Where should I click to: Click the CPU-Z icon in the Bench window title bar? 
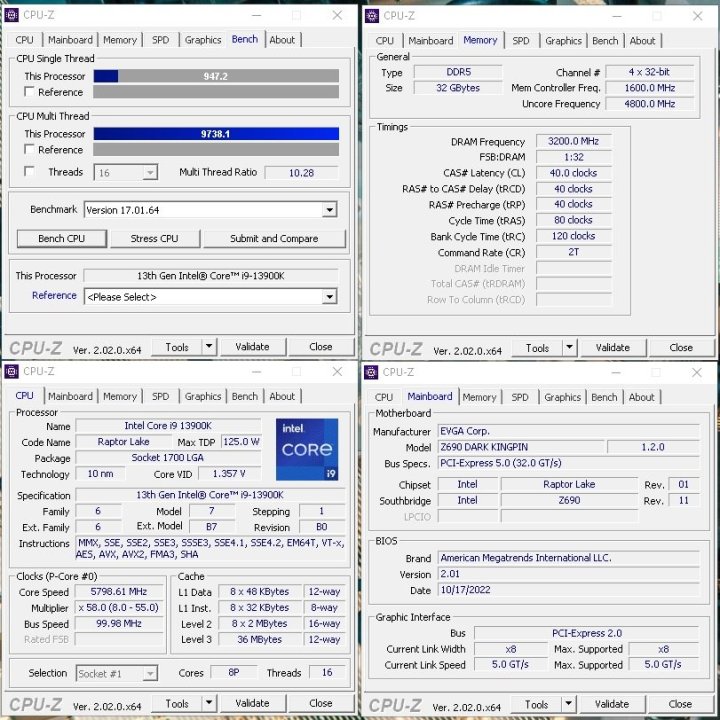12,15
